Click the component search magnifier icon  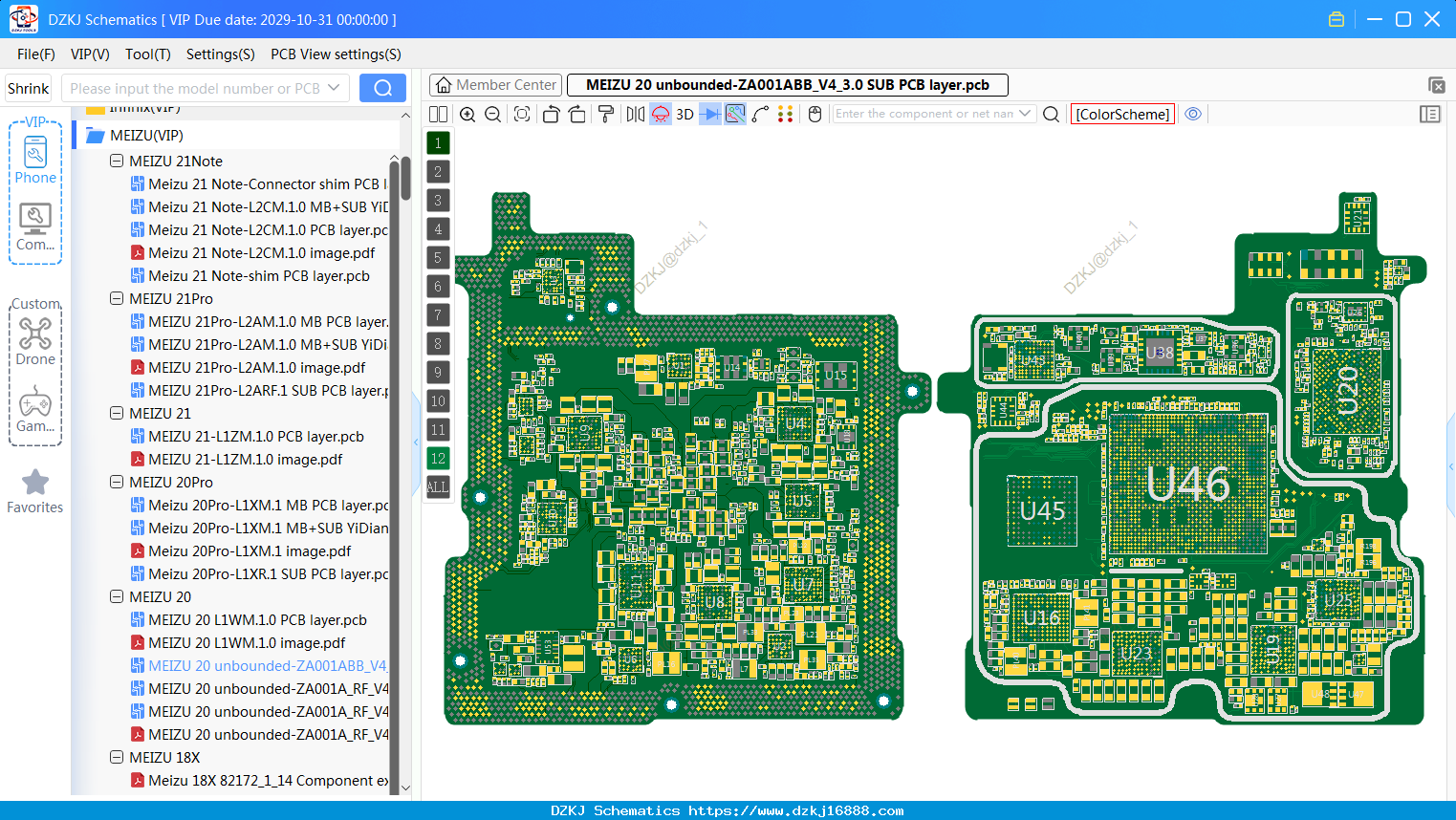click(x=1052, y=115)
